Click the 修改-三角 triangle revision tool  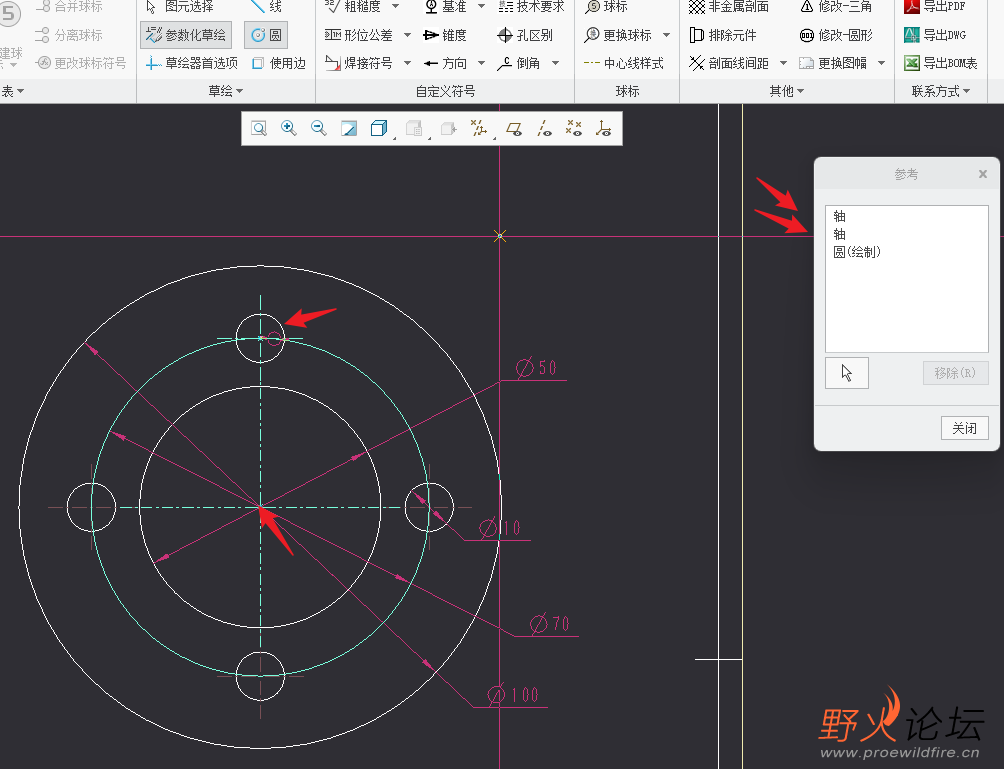click(836, 7)
